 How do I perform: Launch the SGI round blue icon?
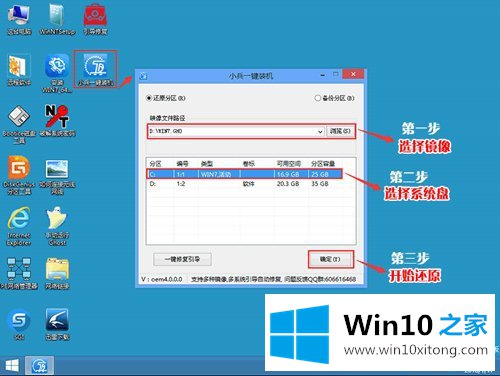(19, 324)
